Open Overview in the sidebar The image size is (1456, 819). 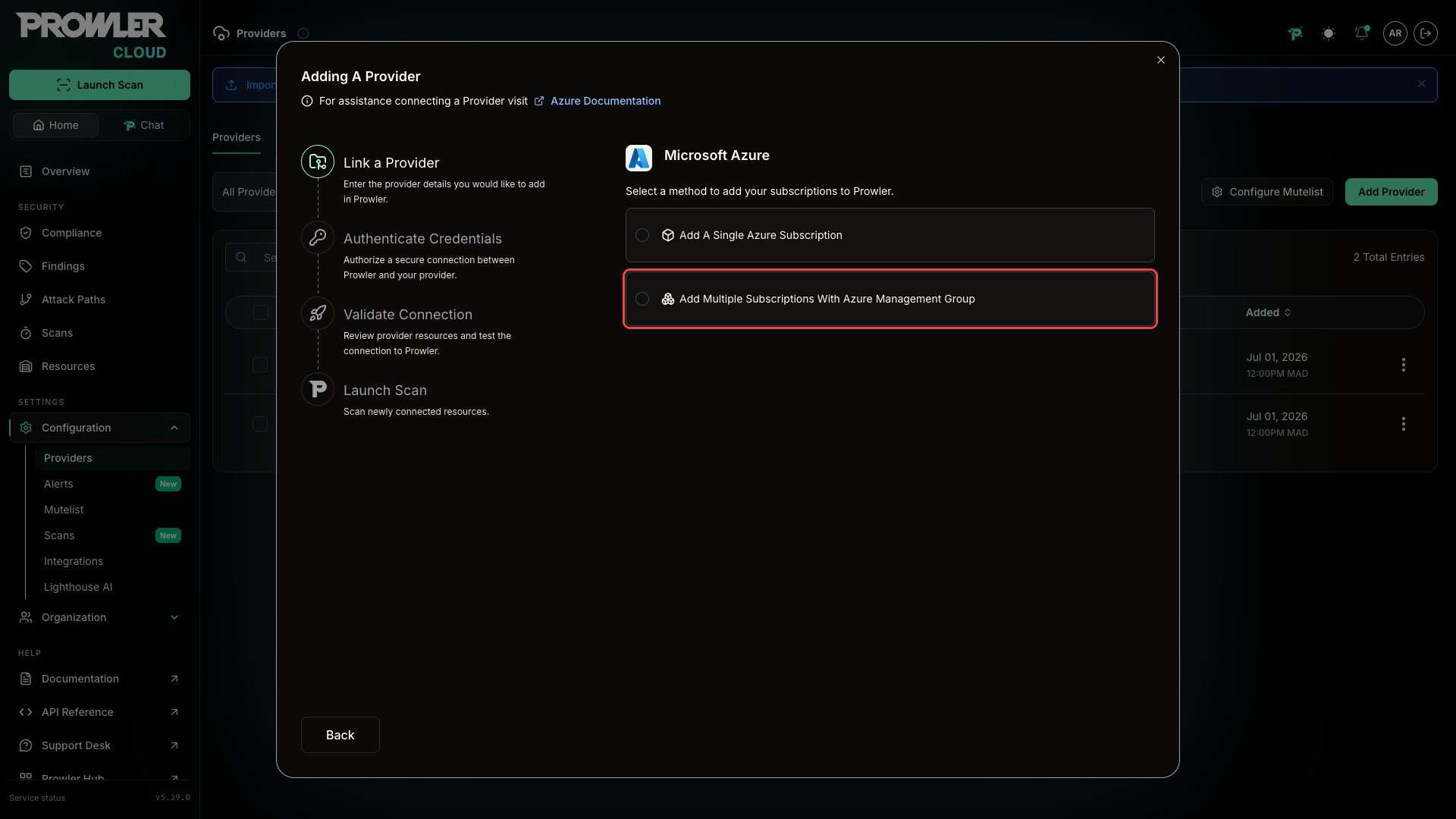tap(65, 171)
